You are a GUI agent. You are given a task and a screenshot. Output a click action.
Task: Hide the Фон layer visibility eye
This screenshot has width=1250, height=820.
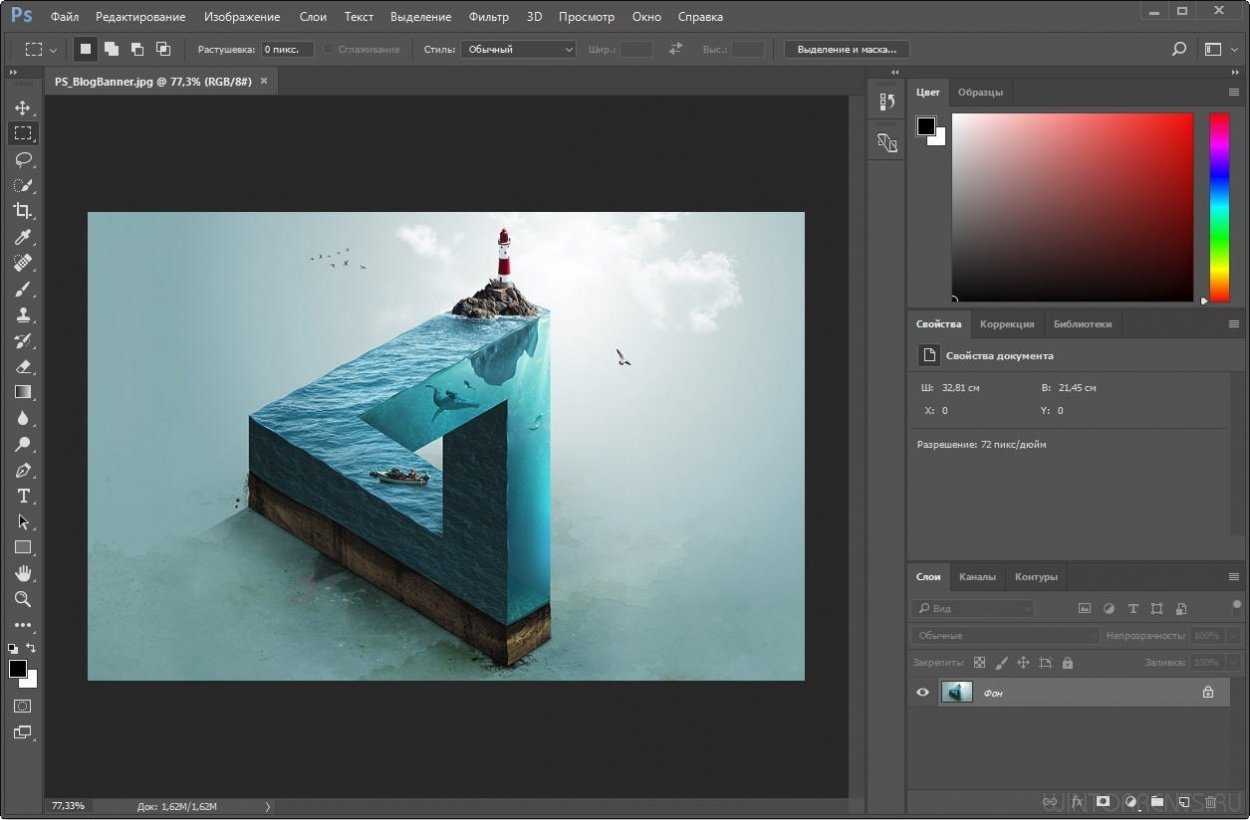click(x=922, y=692)
